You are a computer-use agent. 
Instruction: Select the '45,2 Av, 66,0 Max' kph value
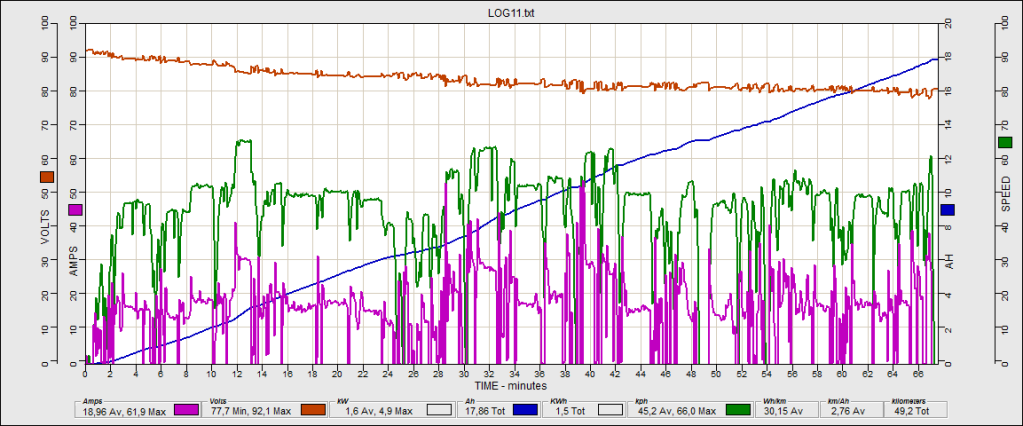[x=677, y=411]
